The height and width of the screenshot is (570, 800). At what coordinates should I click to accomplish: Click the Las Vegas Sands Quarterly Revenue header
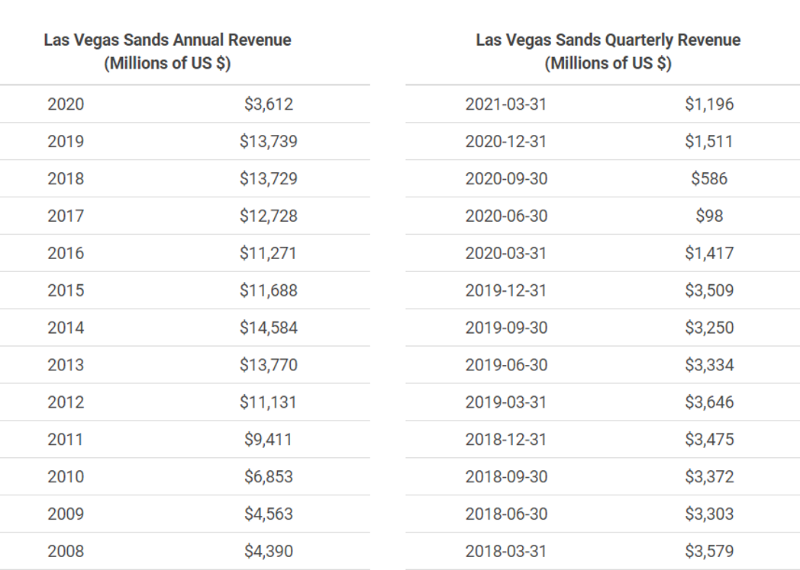pos(608,51)
